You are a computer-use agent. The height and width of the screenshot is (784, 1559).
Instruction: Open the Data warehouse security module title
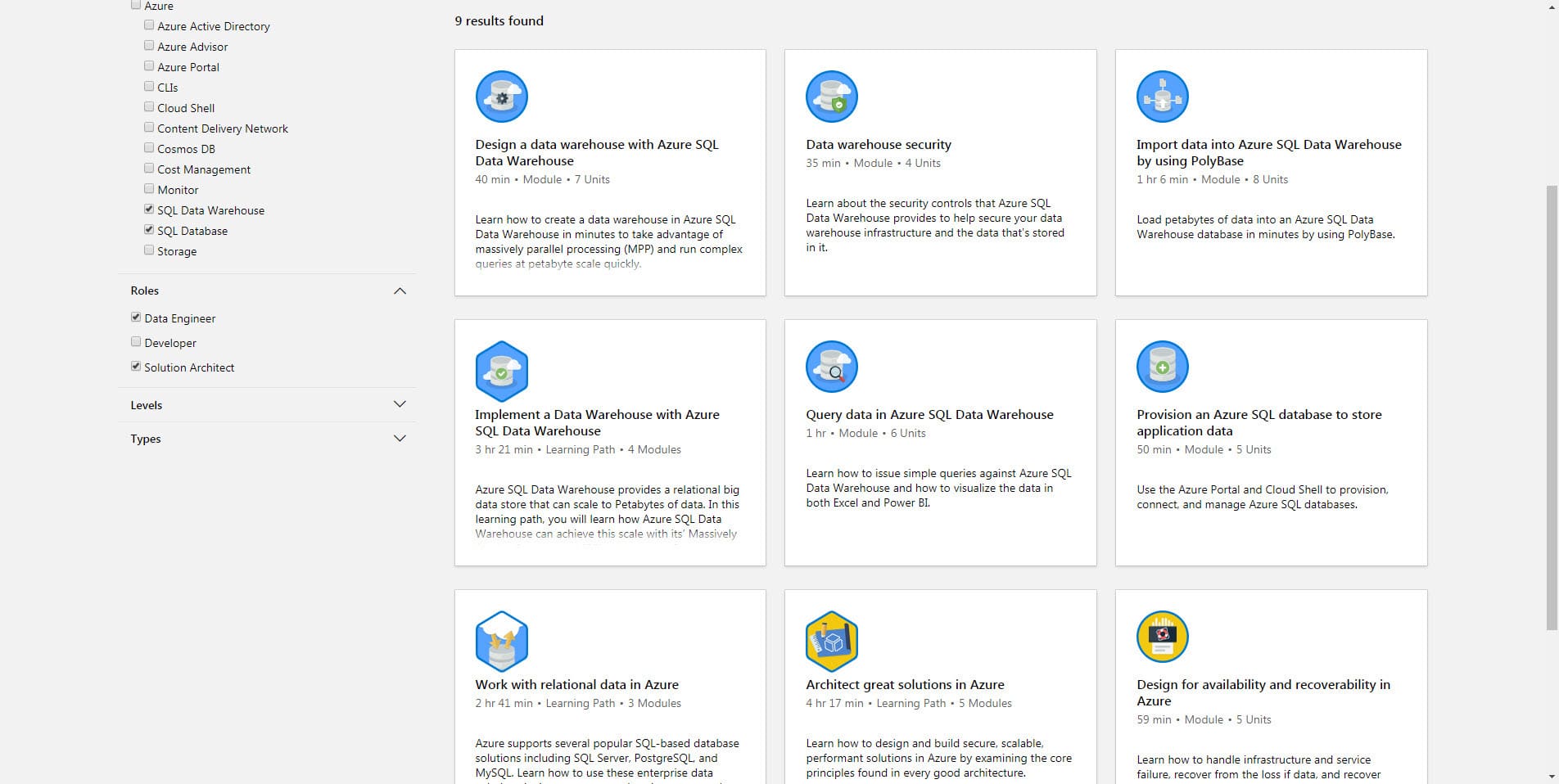point(879,144)
